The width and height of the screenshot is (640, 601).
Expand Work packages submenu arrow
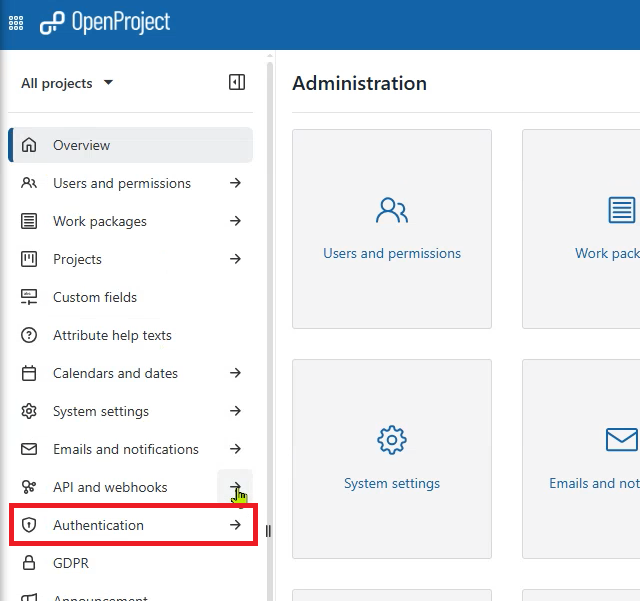point(235,221)
